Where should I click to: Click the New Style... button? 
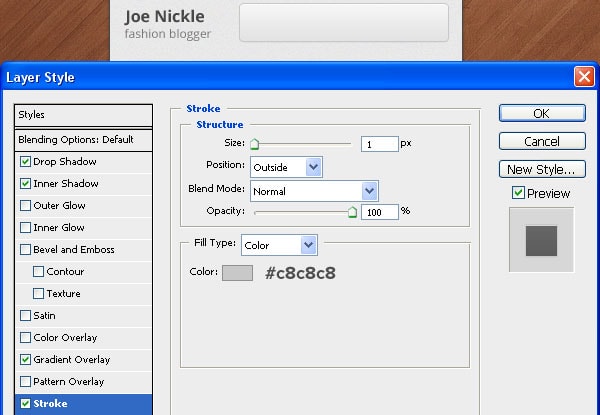[x=542, y=169]
